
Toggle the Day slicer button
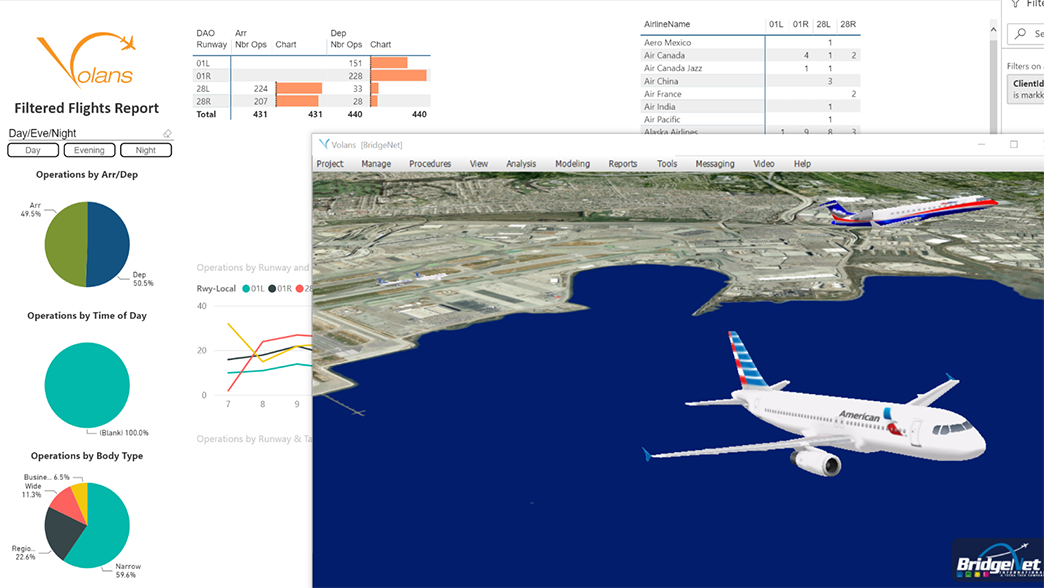coord(33,150)
